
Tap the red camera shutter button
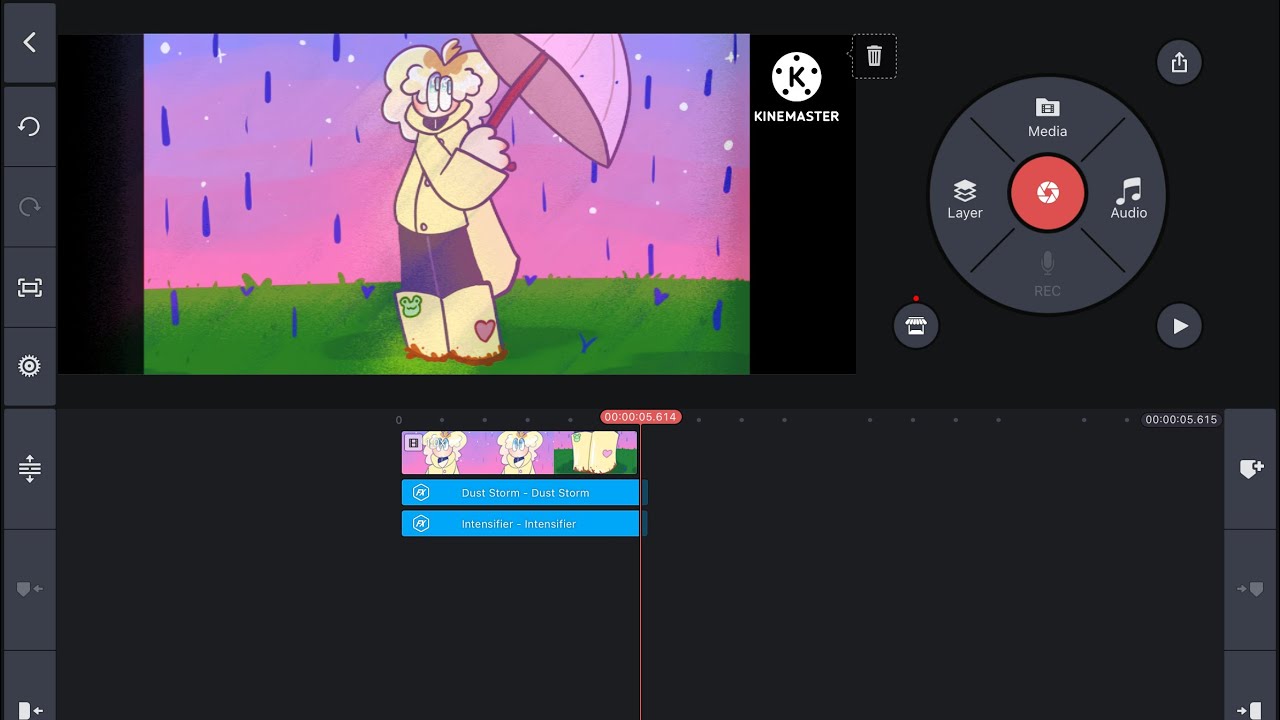(1047, 192)
